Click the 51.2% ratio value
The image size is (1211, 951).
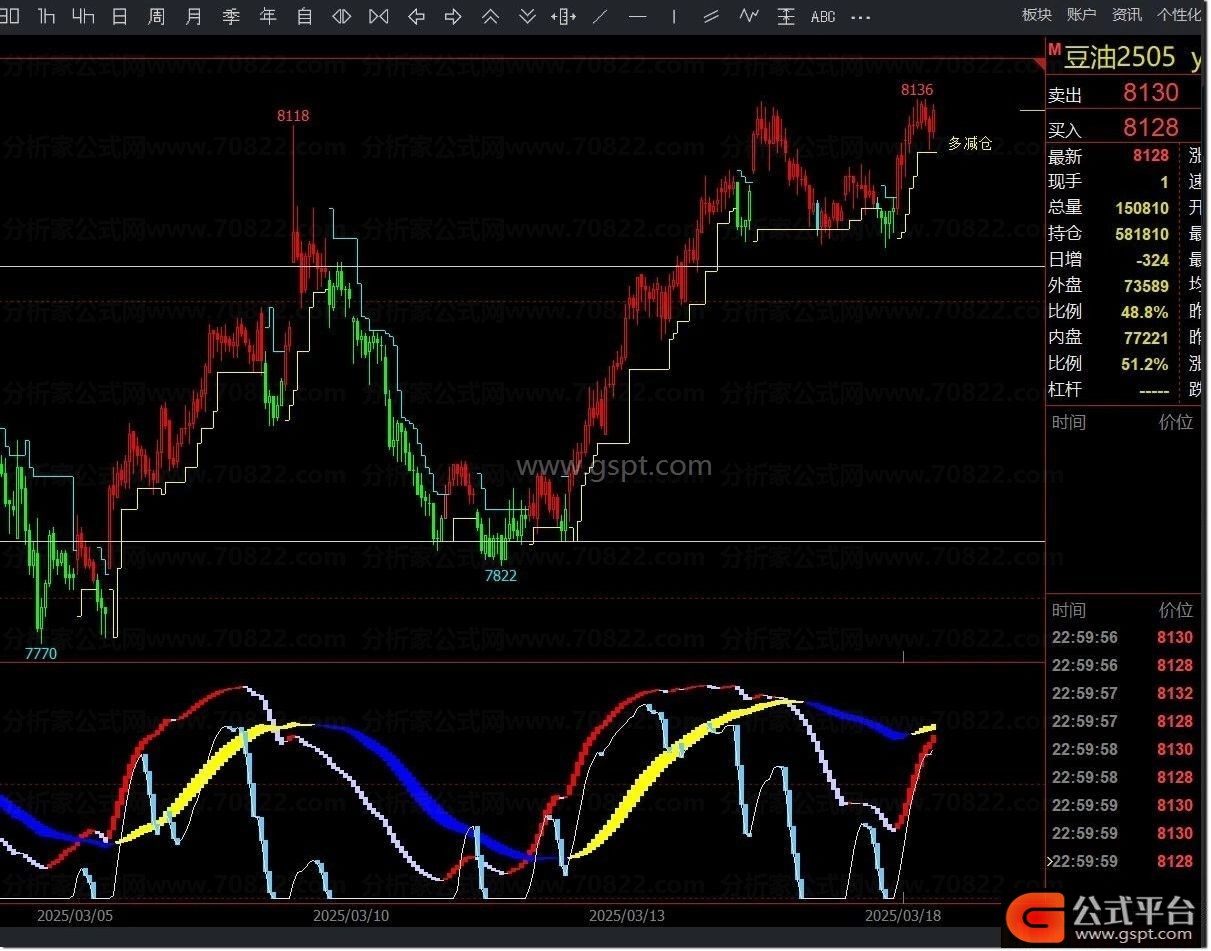click(x=1145, y=363)
